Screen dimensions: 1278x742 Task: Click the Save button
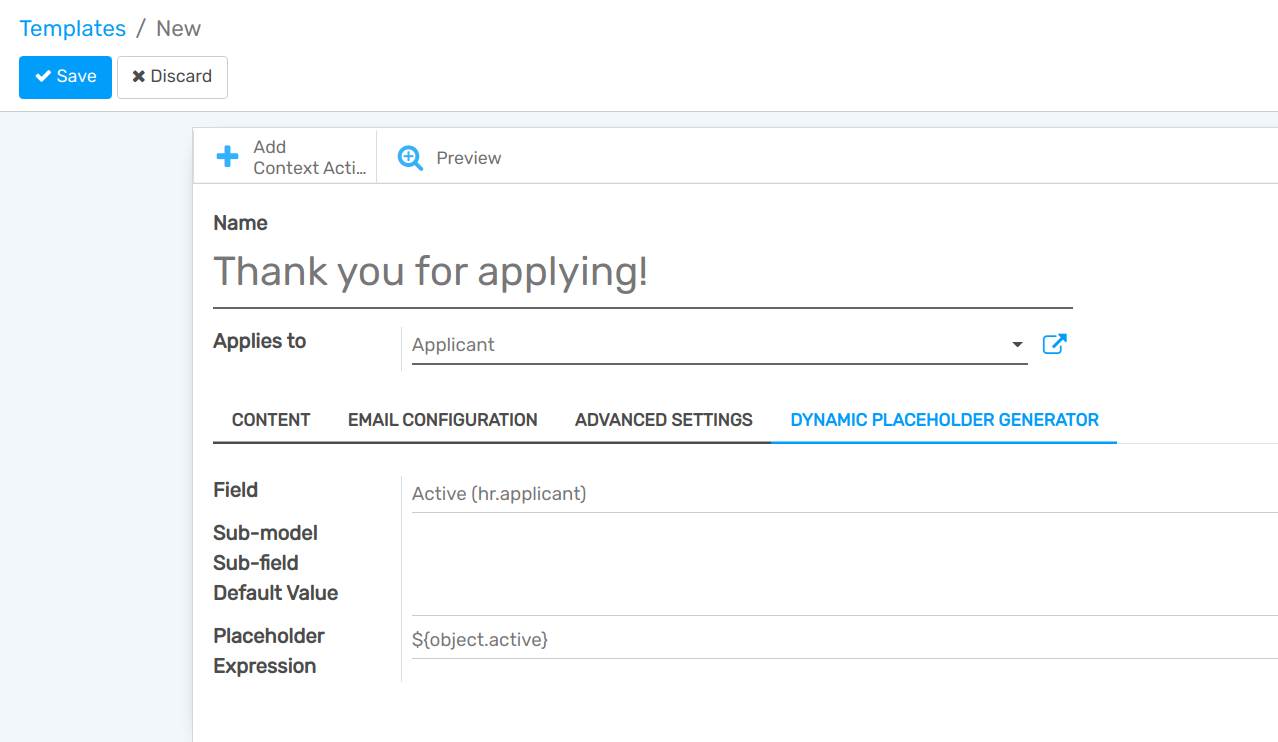coord(65,76)
